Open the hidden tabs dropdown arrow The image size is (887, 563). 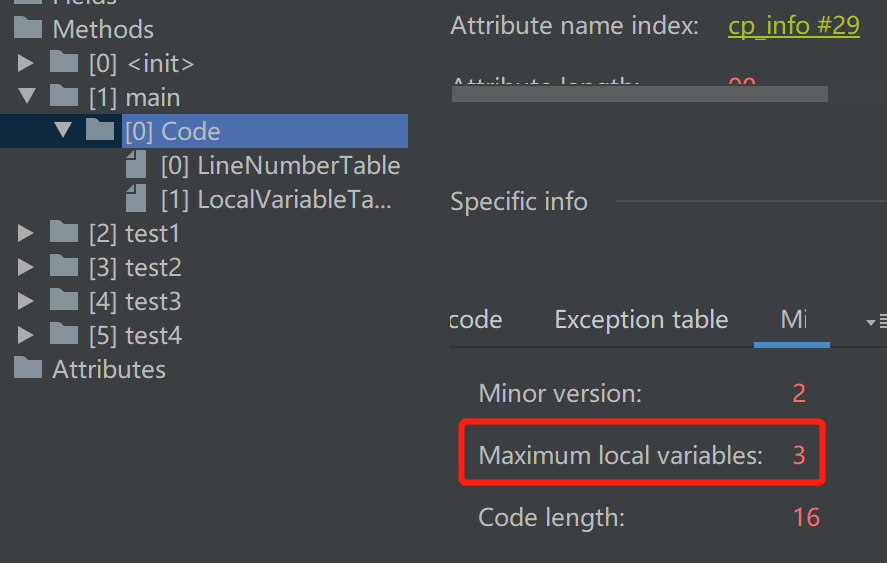pyautogui.click(x=871, y=323)
